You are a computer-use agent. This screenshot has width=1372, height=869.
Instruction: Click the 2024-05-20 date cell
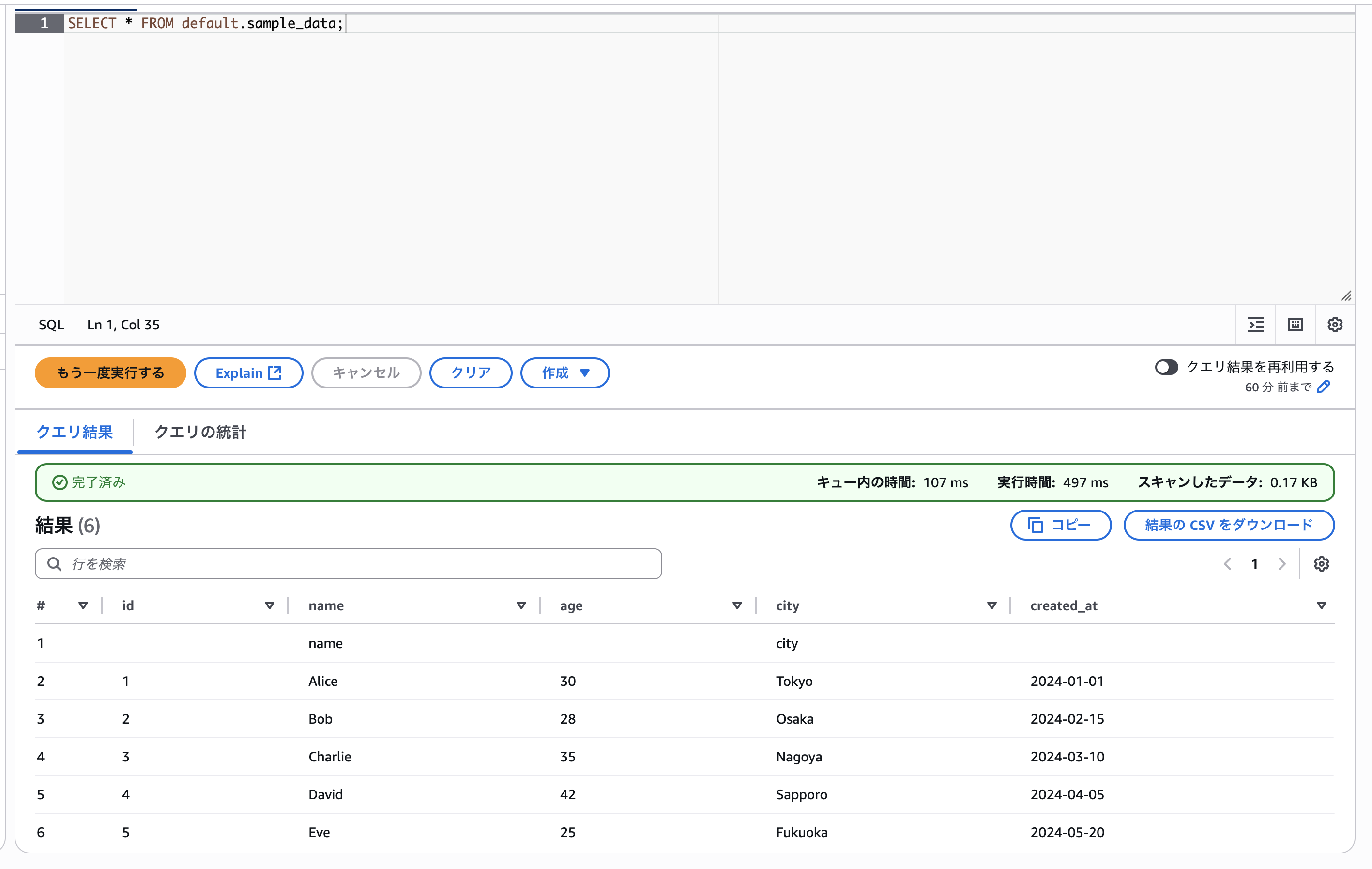tap(1067, 833)
